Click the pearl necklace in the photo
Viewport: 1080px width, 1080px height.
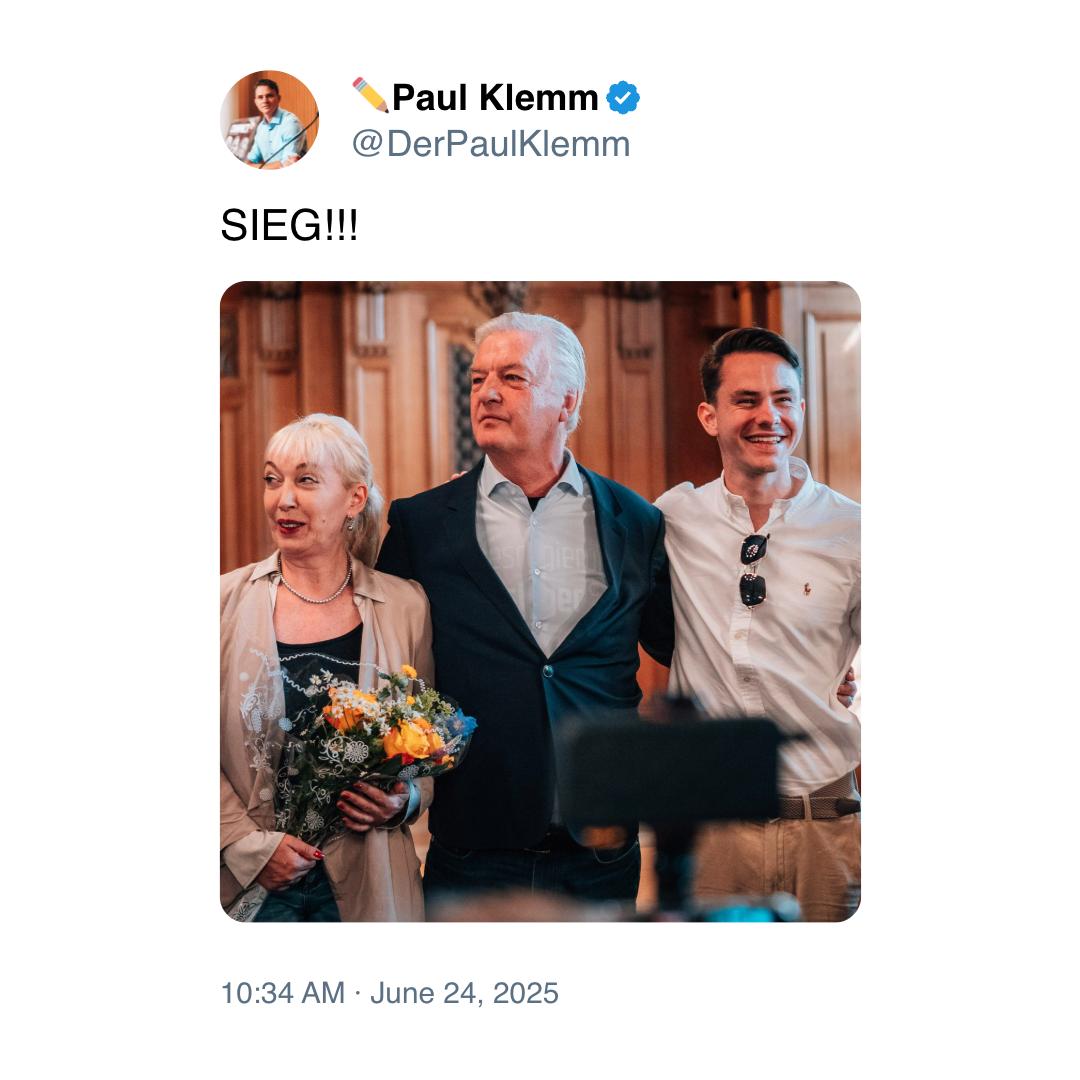(x=316, y=592)
